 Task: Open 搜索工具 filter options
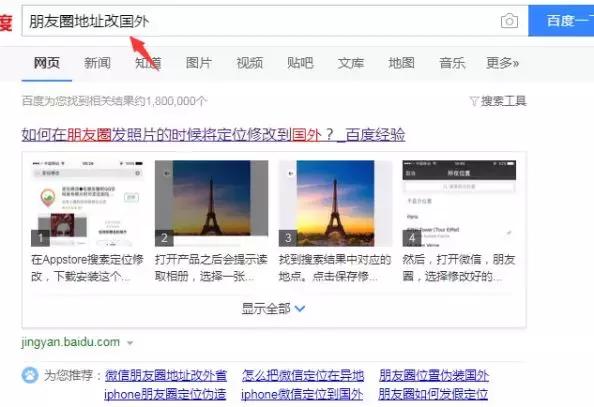tap(503, 101)
